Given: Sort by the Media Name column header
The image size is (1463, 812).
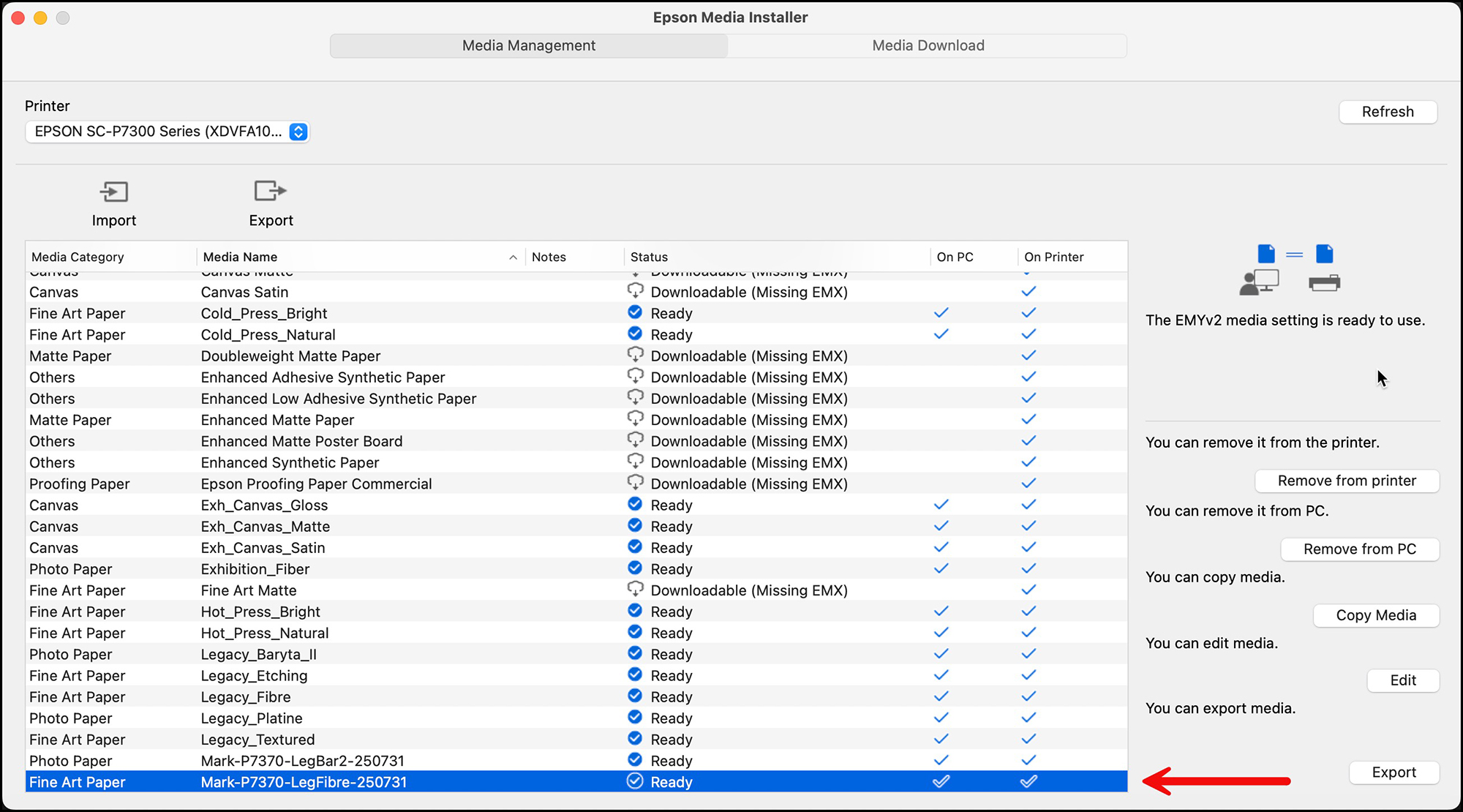Looking at the screenshot, I should [361, 257].
